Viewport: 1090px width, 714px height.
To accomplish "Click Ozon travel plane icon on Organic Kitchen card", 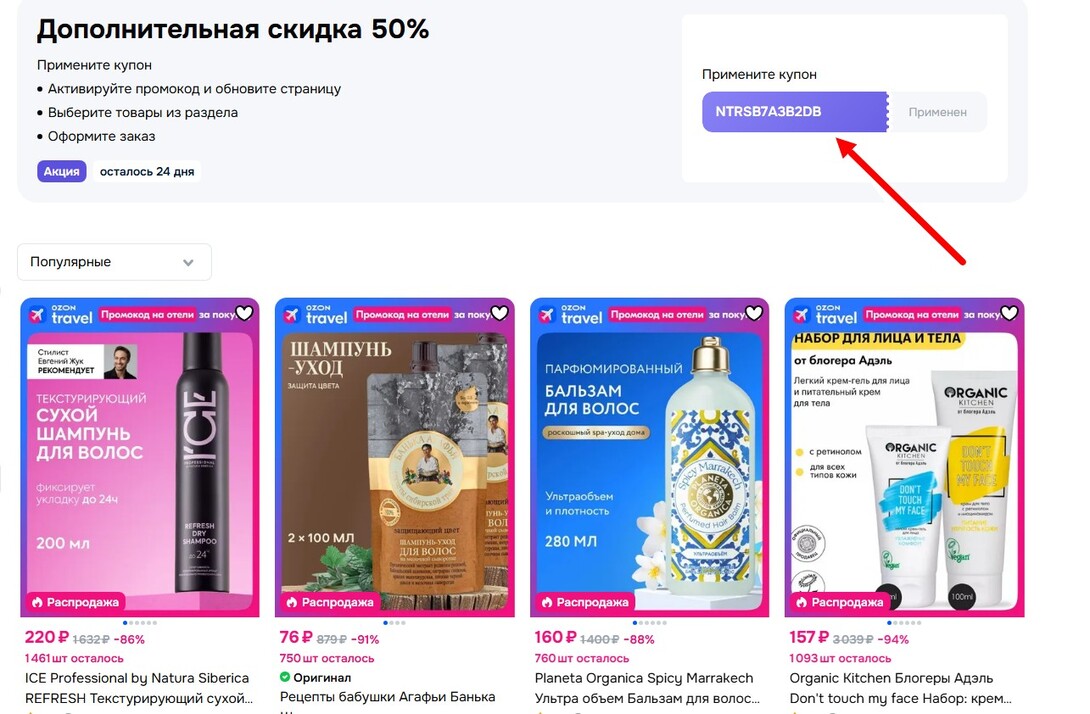I will [802, 315].
